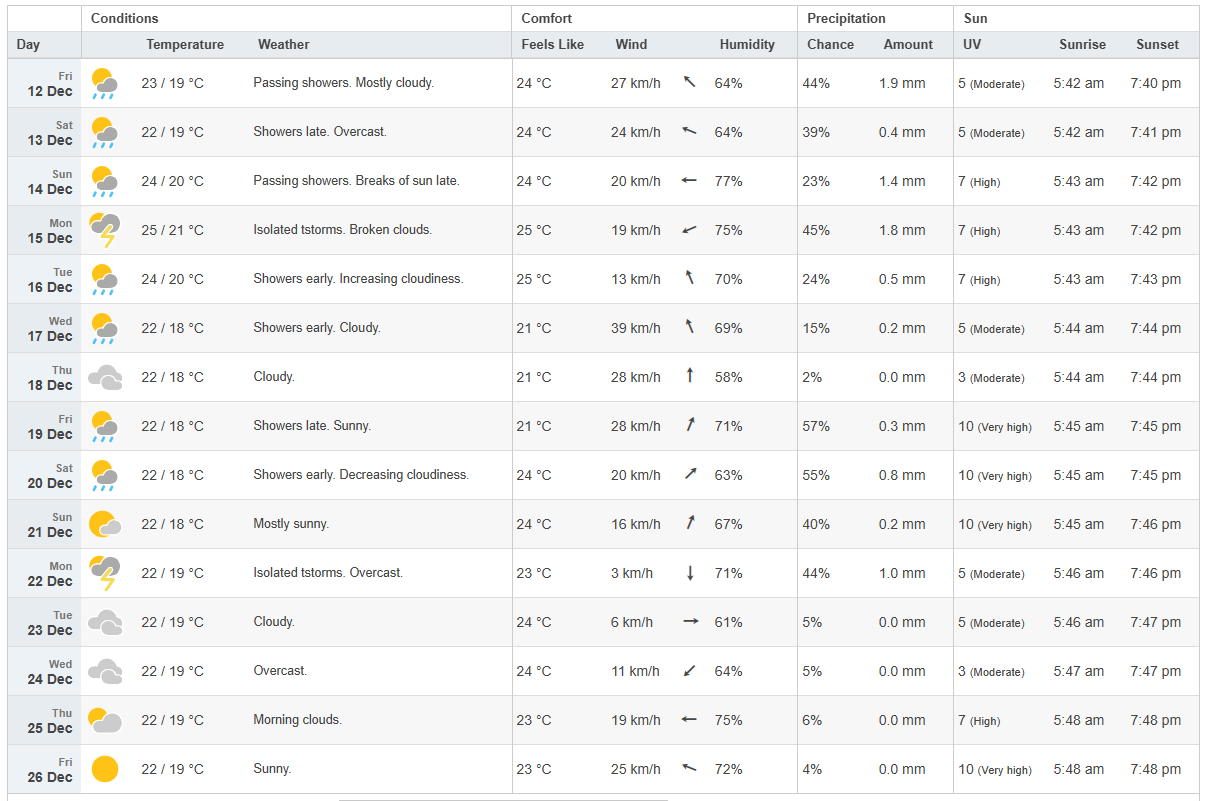Click the Feels Like column header
The image size is (1208, 801).
tap(552, 45)
